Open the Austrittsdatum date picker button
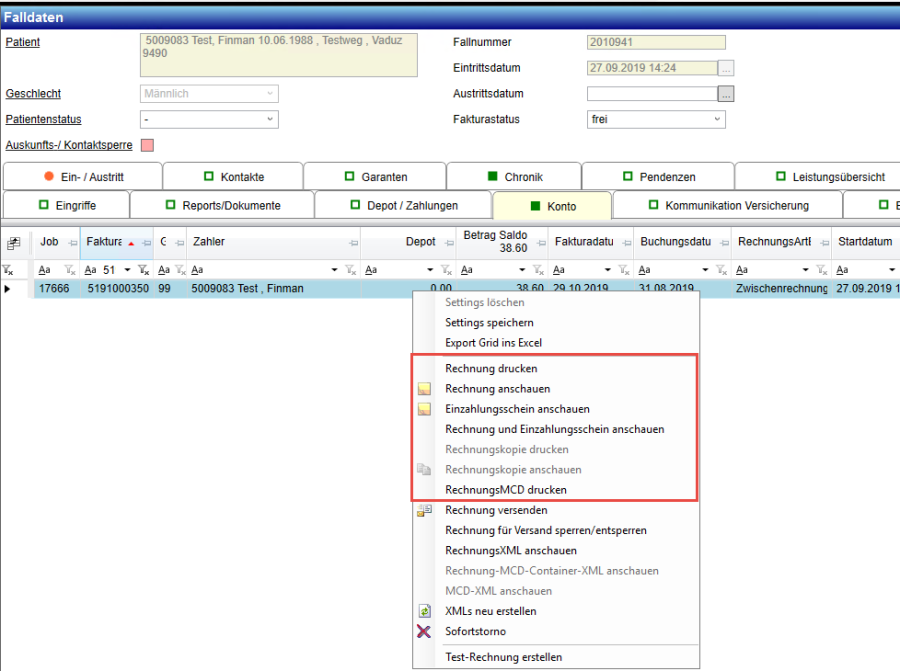 point(726,94)
